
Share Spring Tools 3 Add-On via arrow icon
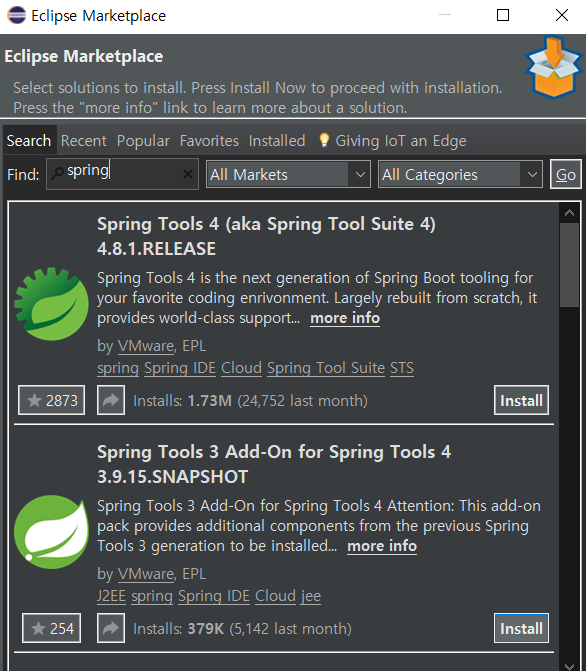111,628
